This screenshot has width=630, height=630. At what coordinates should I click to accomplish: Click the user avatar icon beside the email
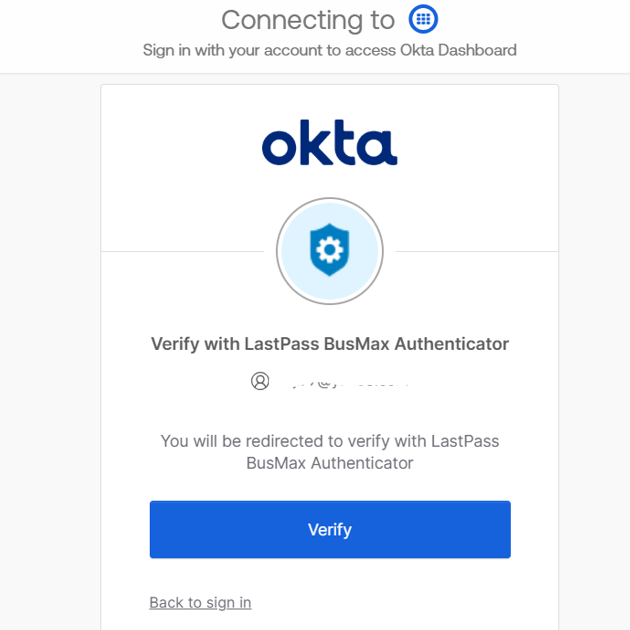tap(260, 381)
